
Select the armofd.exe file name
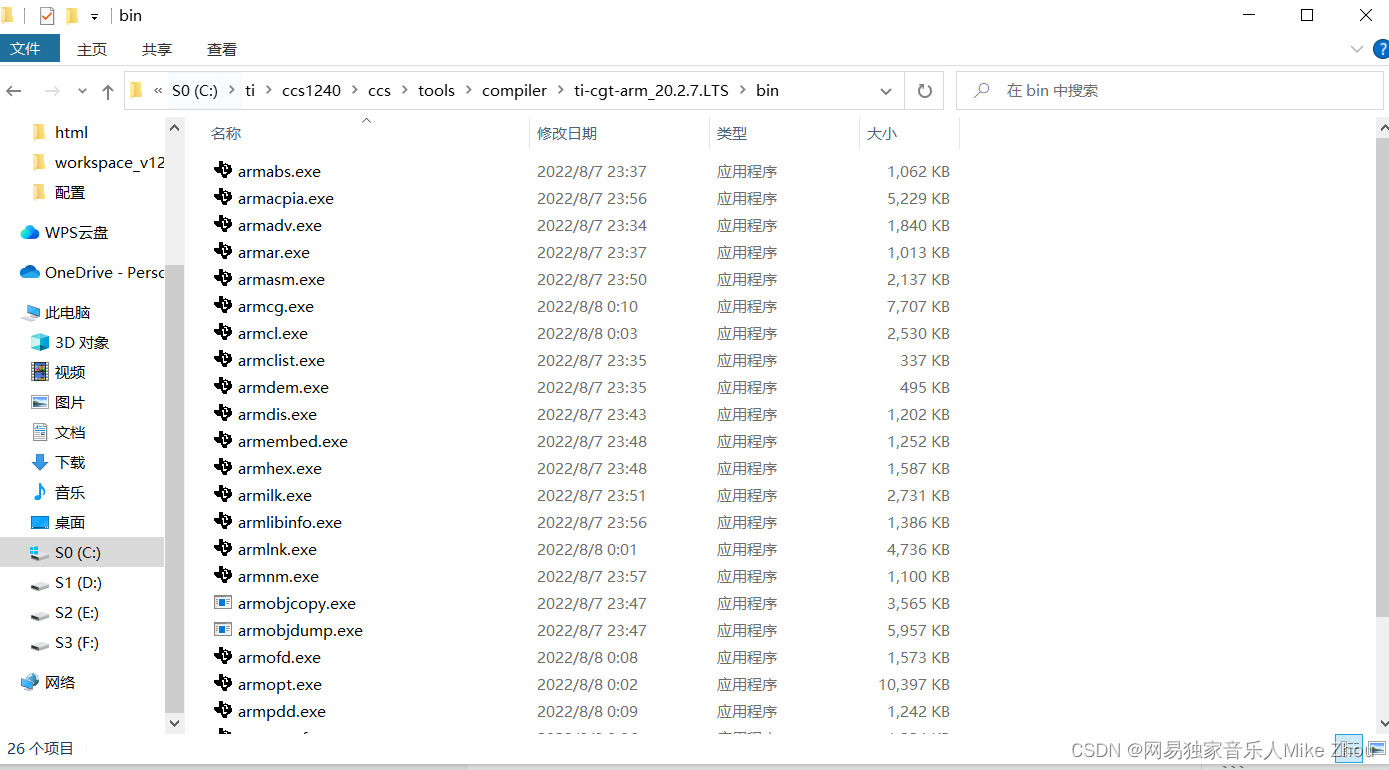click(279, 657)
